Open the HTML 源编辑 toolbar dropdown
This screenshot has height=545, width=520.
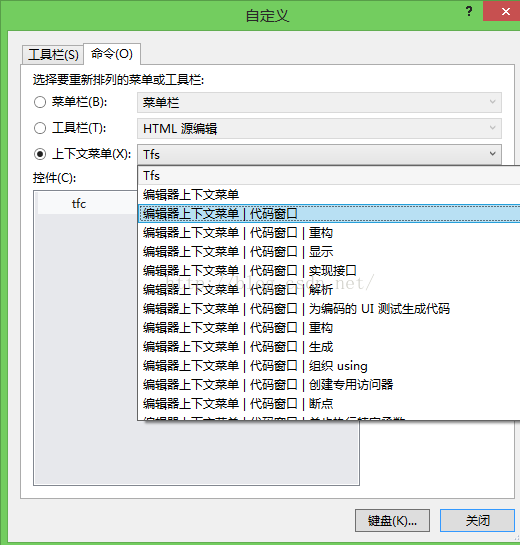(319, 128)
